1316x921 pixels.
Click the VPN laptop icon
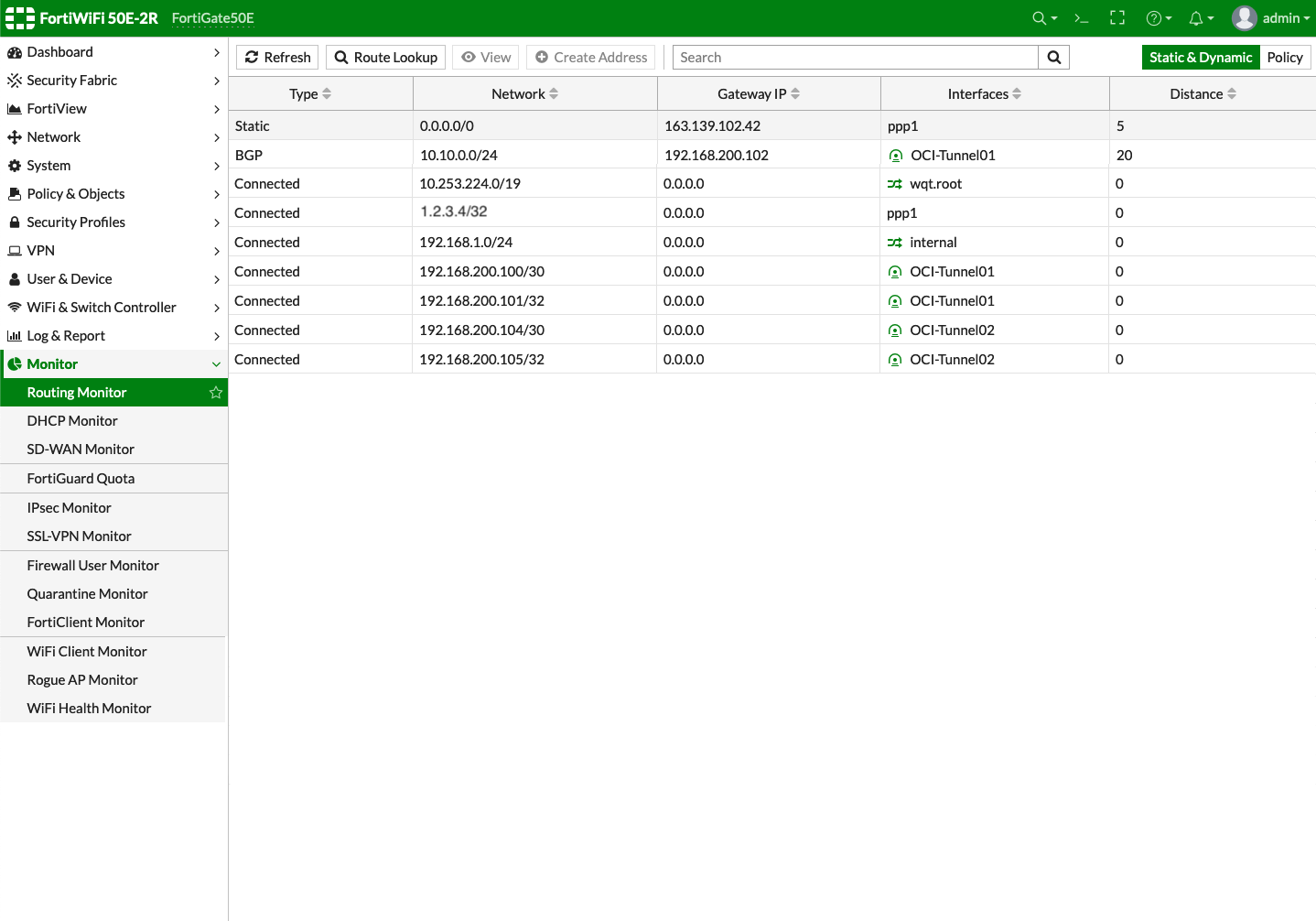click(x=15, y=251)
